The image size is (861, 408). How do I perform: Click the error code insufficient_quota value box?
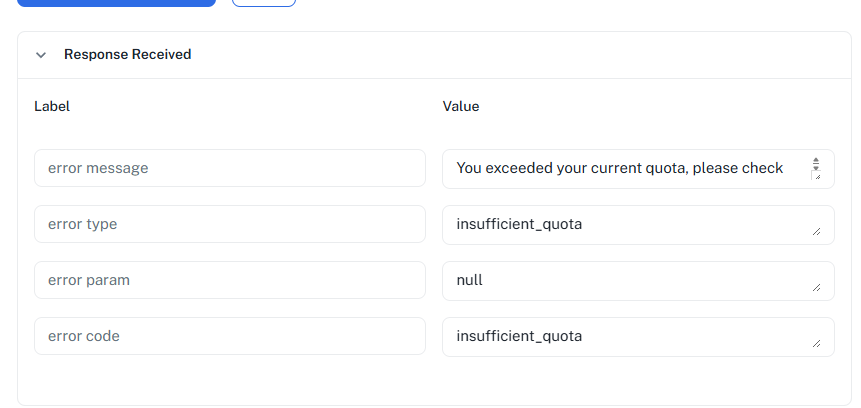(620, 336)
